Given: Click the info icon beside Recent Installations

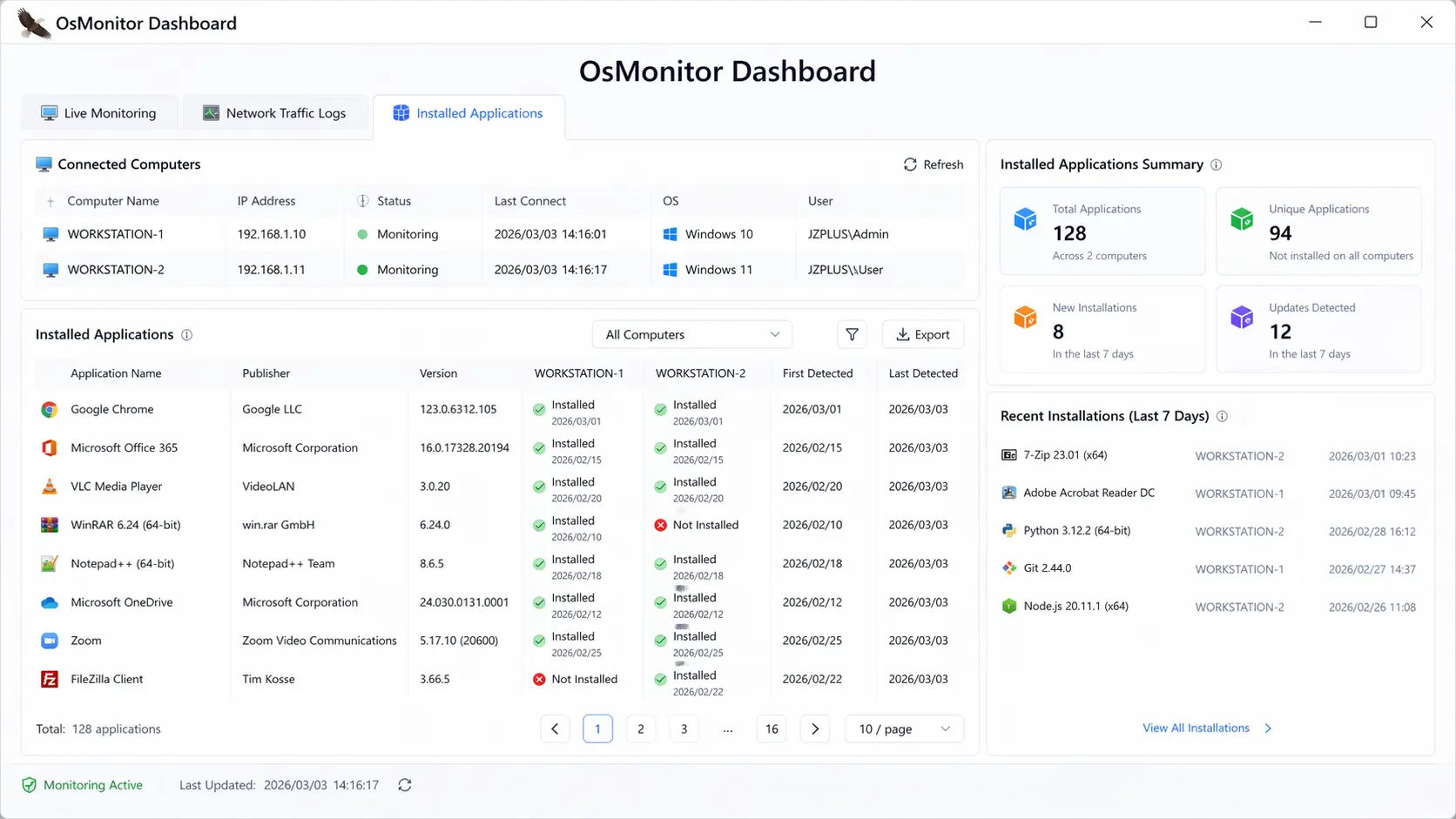Looking at the screenshot, I should coord(1222,416).
